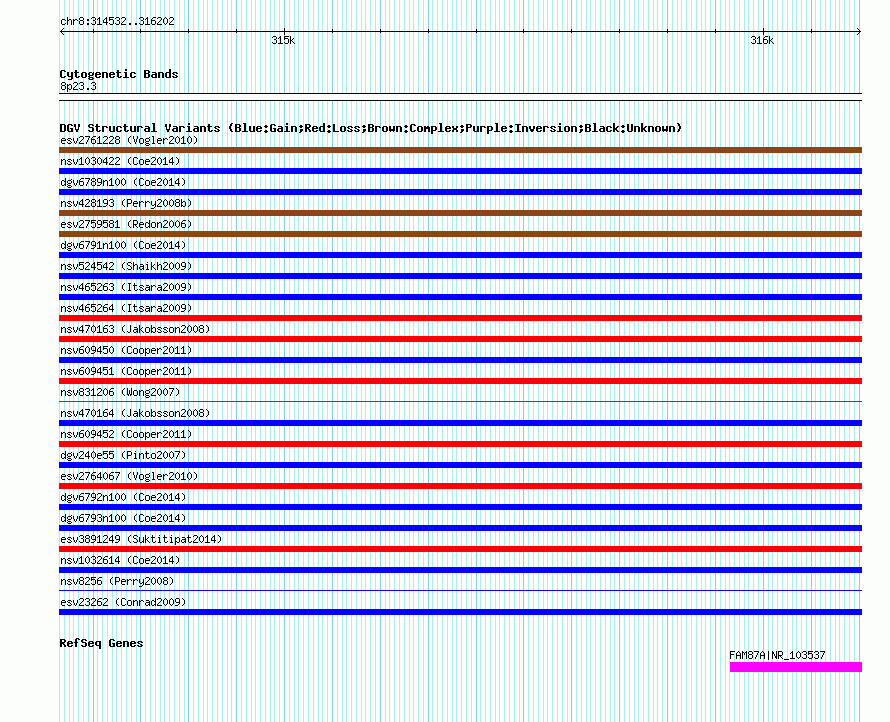Viewport: 890px width, 722px height.
Task: Select the esv2759581 (Redon2006) variant label
Action: coord(126,224)
